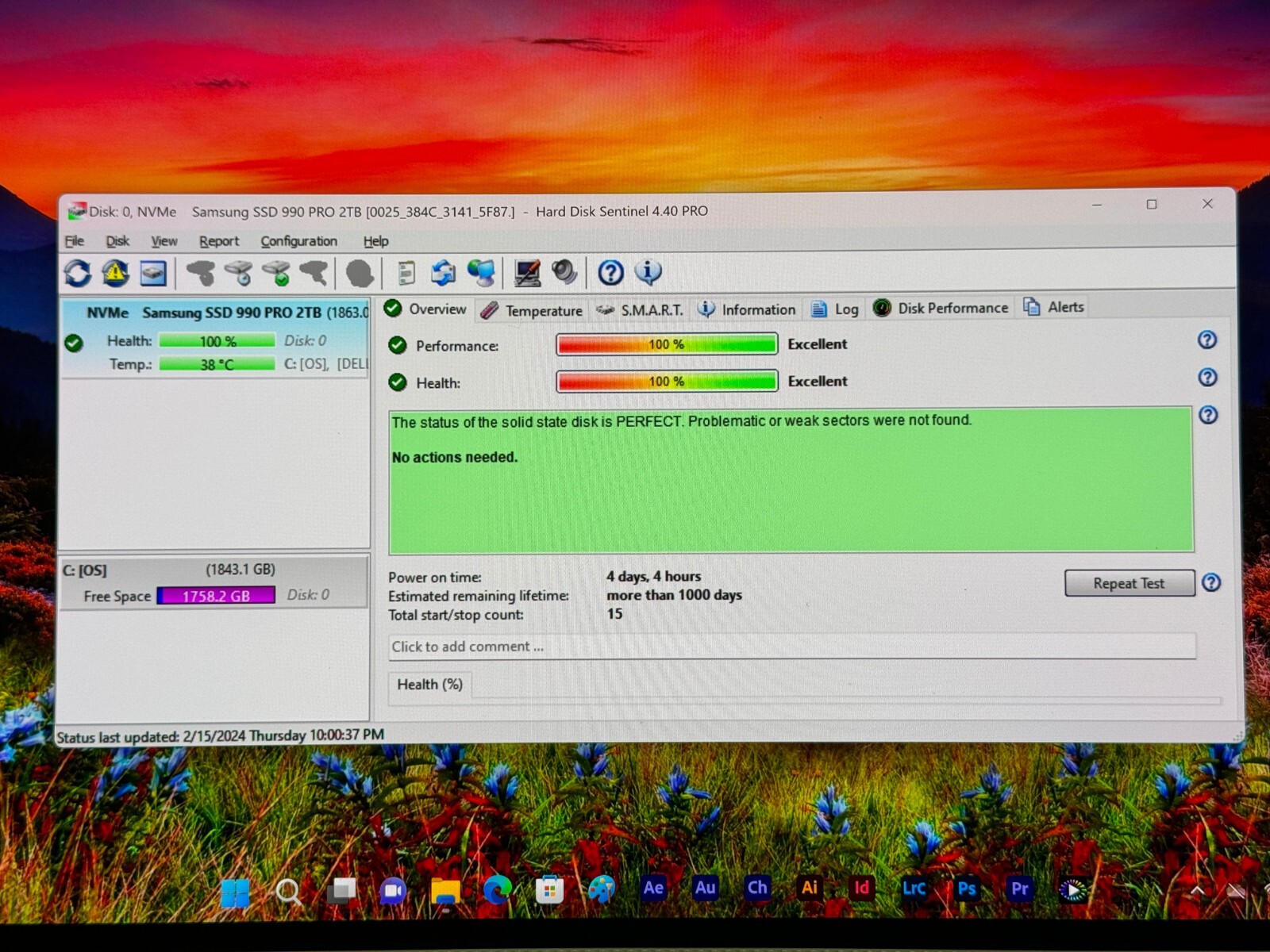The height and width of the screenshot is (952, 1270).
Task: Click the blue question mark toolbar icon
Action: click(x=610, y=273)
